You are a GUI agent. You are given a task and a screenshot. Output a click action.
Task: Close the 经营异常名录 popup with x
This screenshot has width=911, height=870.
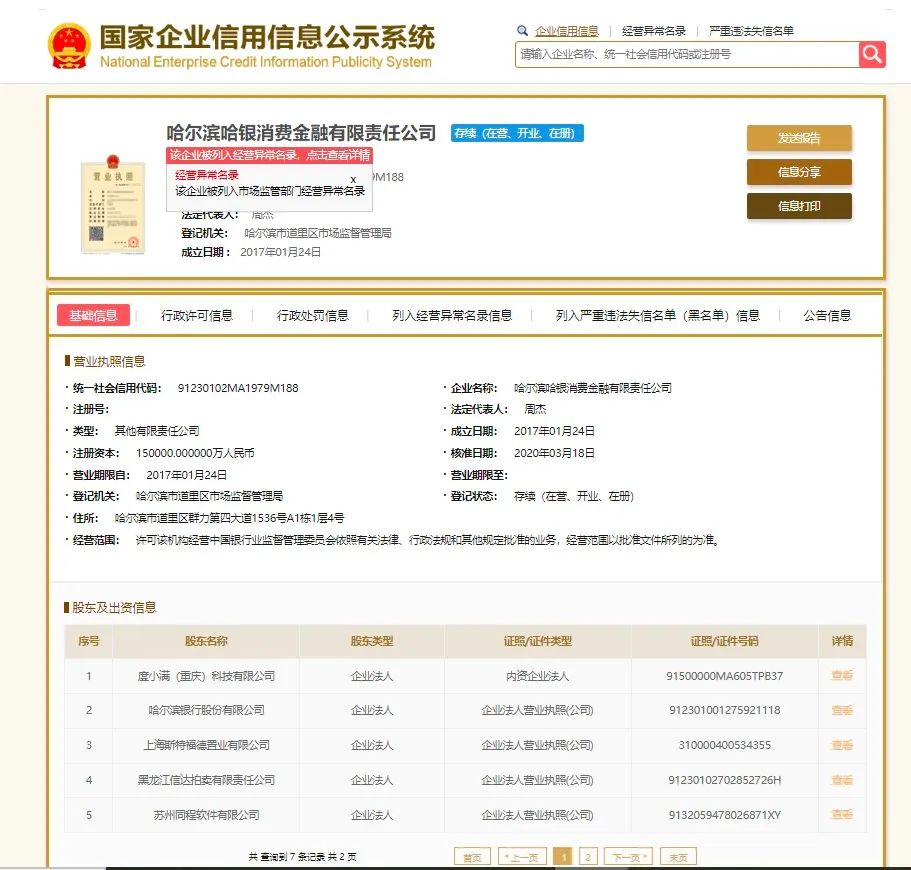[353, 180]
